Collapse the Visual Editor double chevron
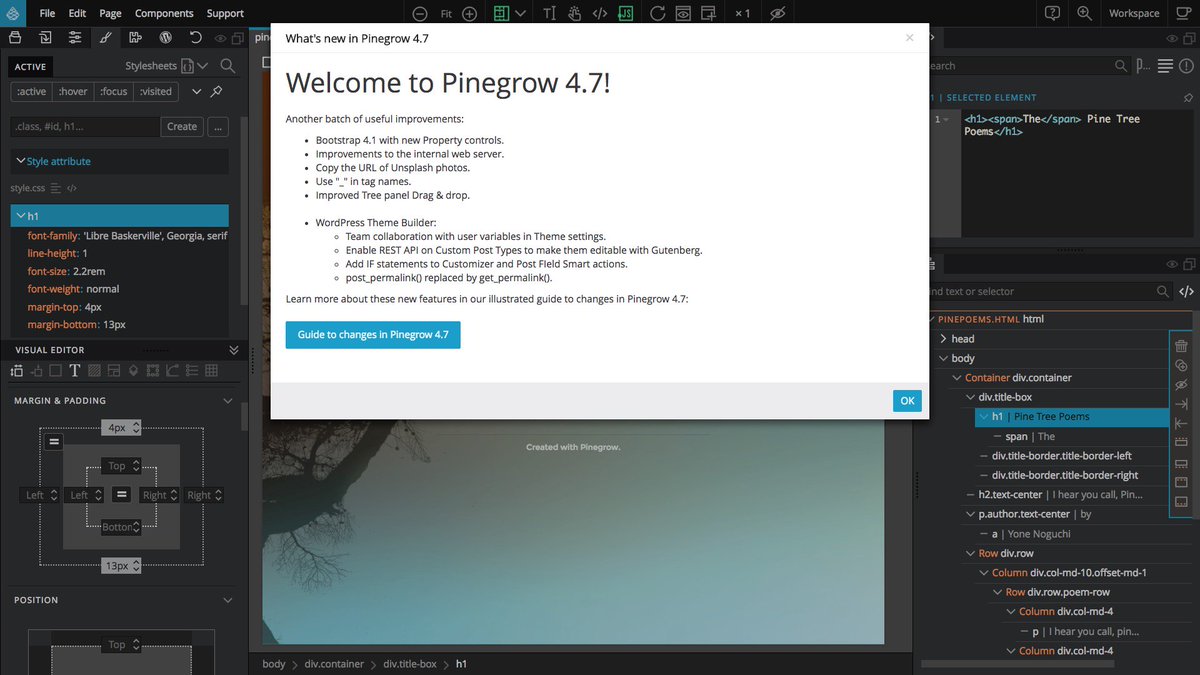 pyautogui.click(x=234, y=350)
